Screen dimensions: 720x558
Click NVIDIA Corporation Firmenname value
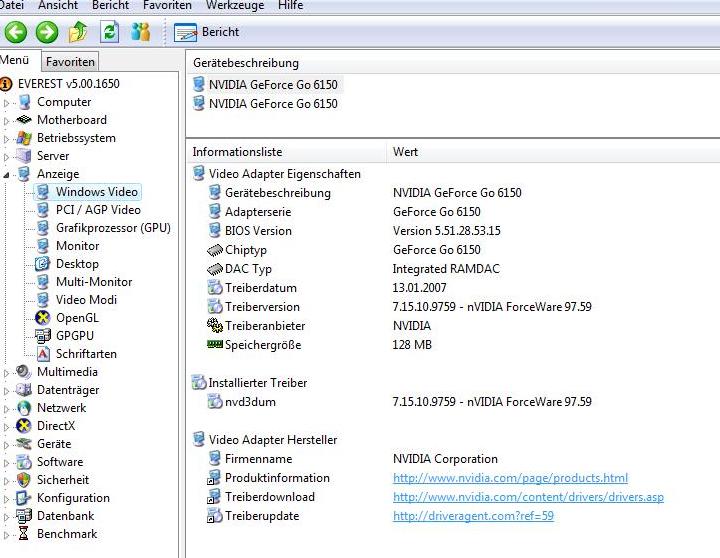tap(445, 459)
